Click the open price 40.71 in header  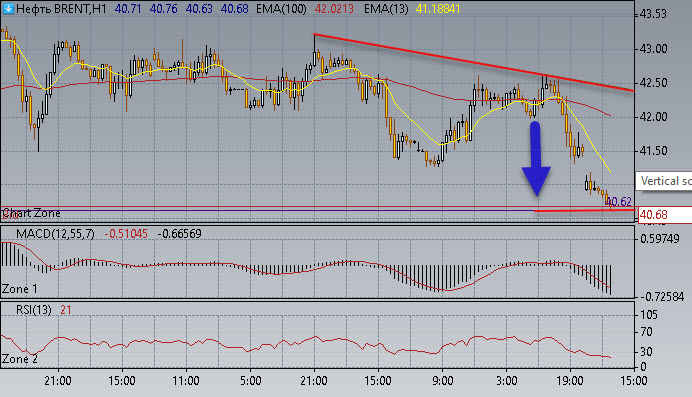point(128,9)
